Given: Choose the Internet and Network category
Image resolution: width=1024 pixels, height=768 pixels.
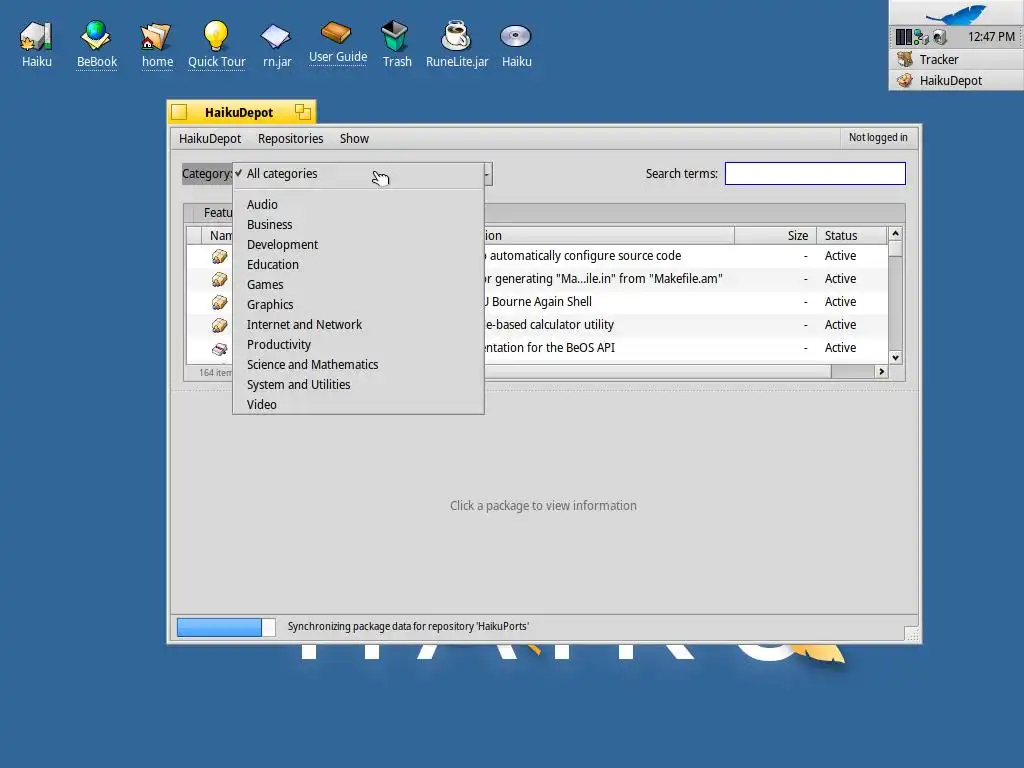Looking at the screenshot, I should [x=358, y=325].
